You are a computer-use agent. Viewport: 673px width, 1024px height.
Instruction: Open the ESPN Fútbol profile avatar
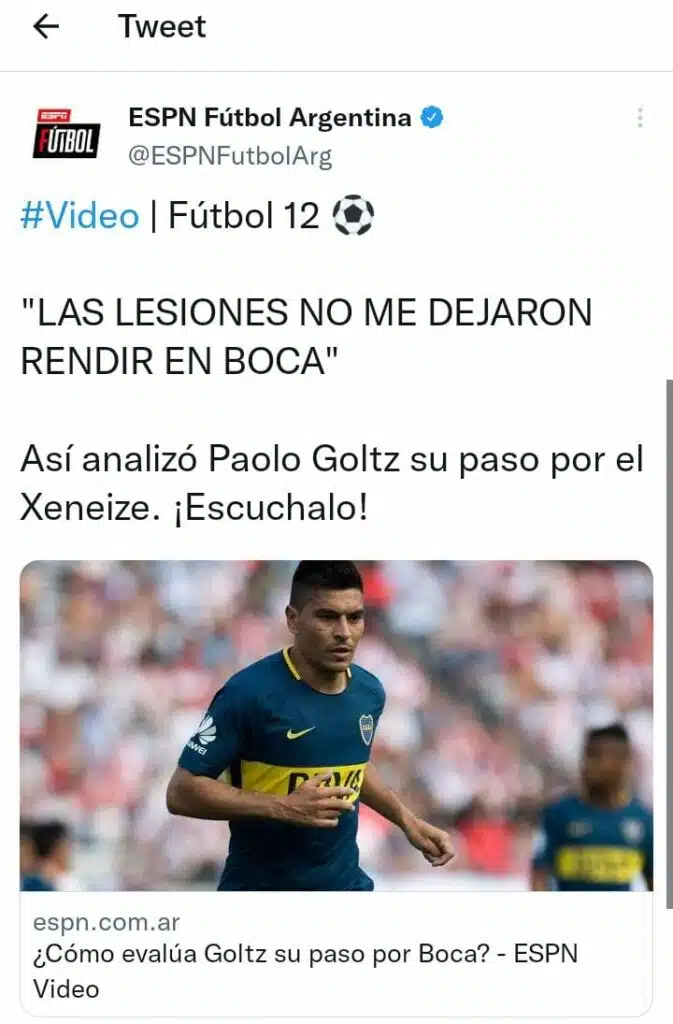coord(67,133)
